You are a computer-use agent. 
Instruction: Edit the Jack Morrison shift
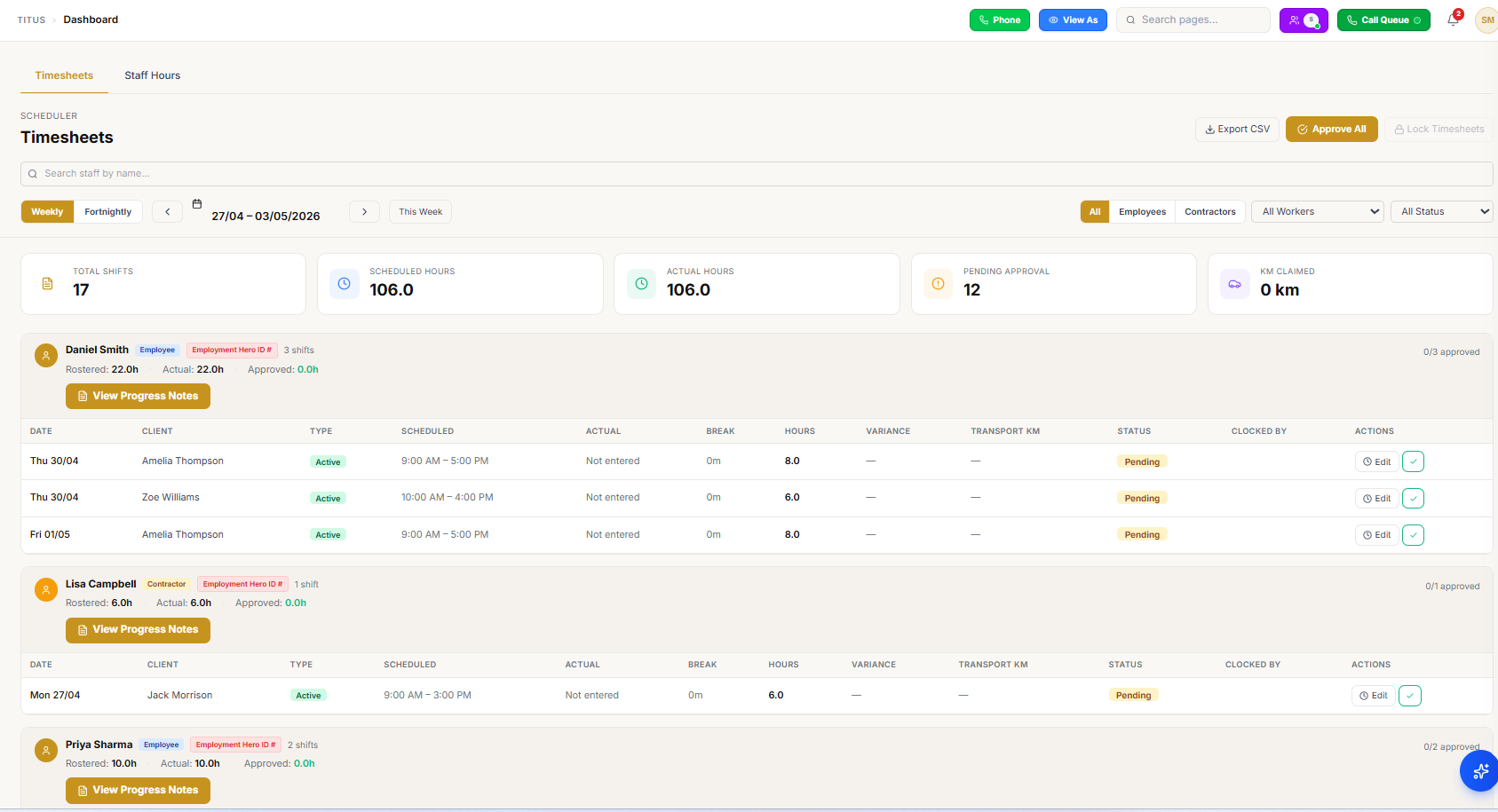point(1374,696)
